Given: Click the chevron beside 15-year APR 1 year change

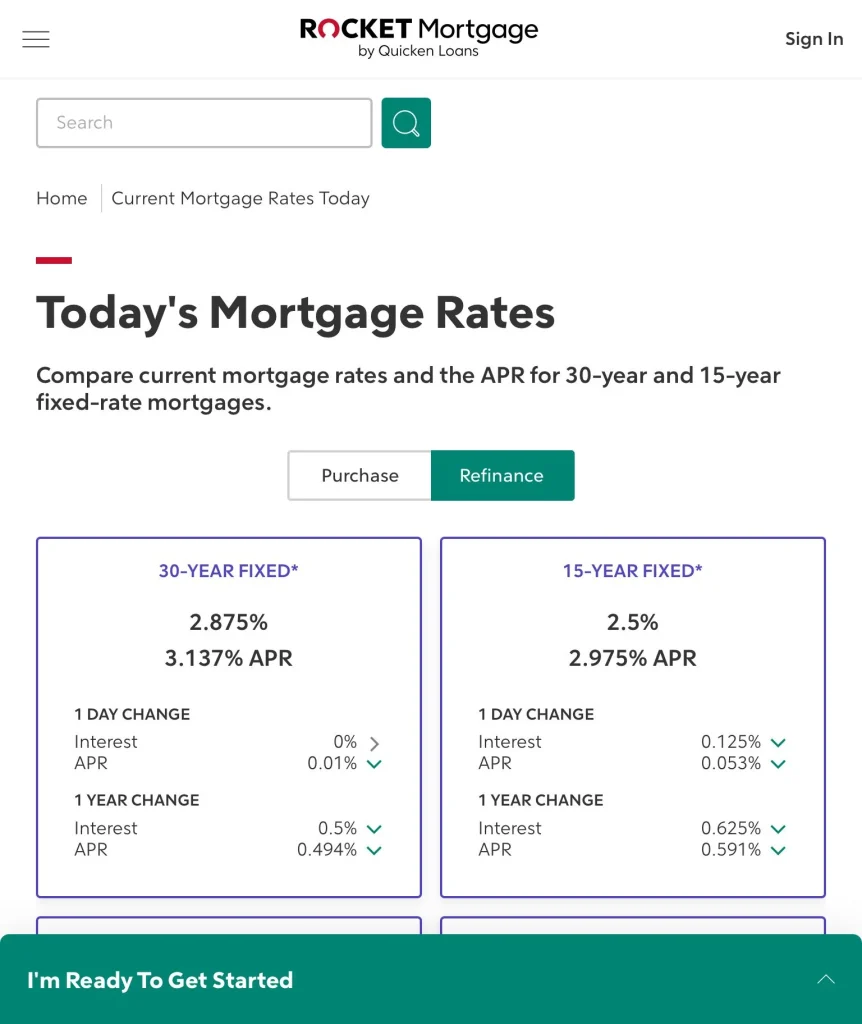Looking at the screenshot, I should [778, 850].
